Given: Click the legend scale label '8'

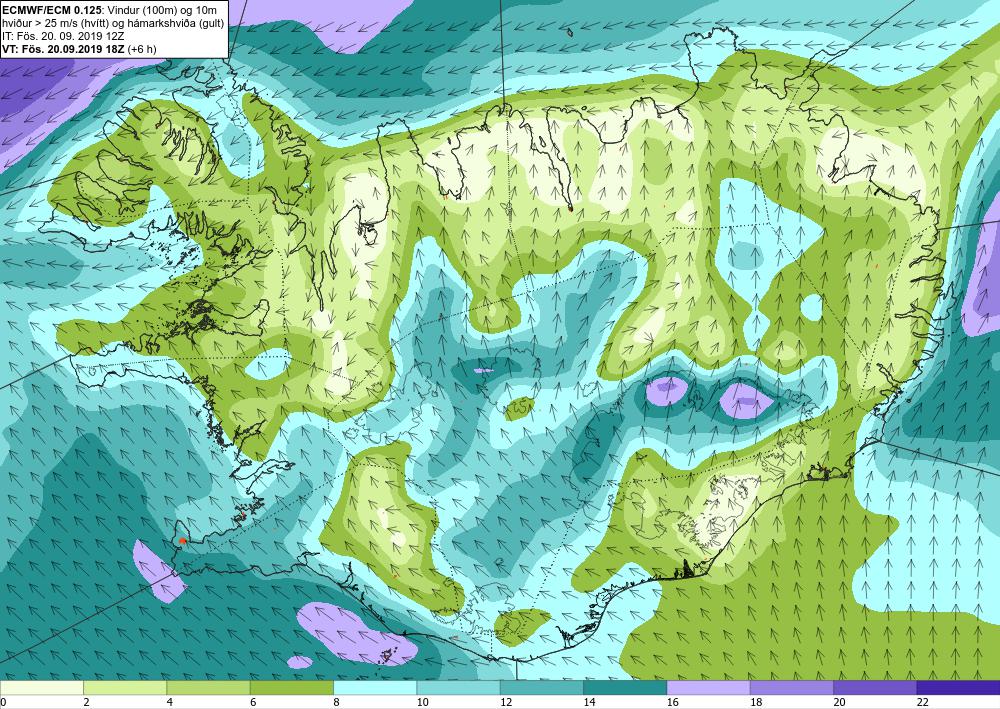Looking at the screenshot, I should (x=336, y=702).
